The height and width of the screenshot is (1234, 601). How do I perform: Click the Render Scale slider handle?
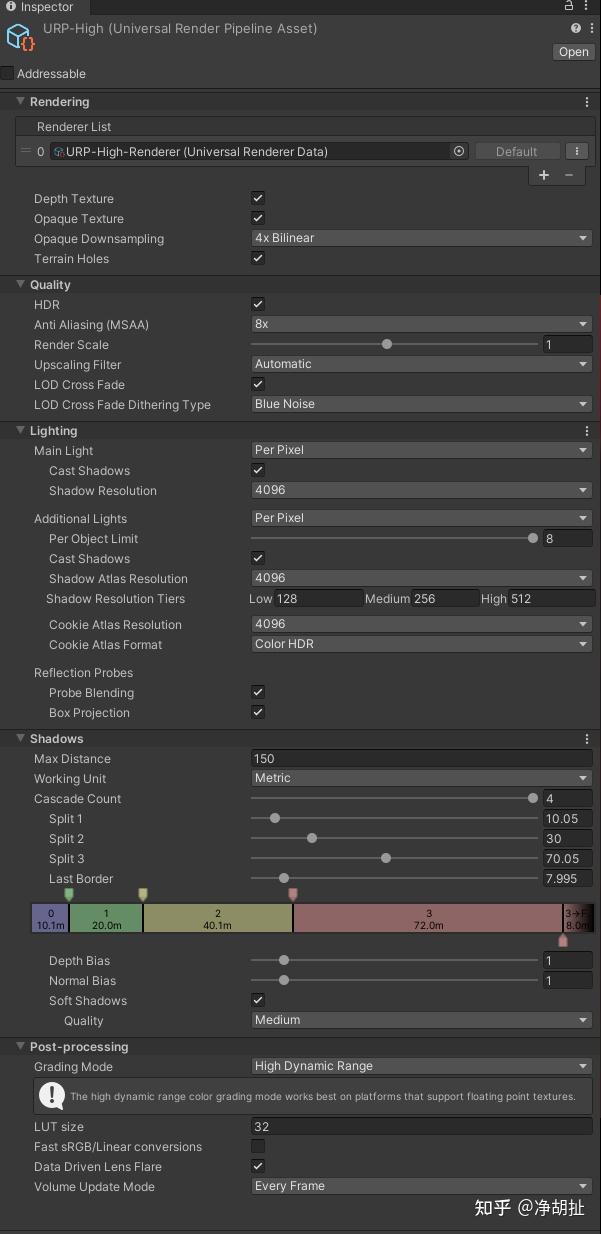coord(387,344)
